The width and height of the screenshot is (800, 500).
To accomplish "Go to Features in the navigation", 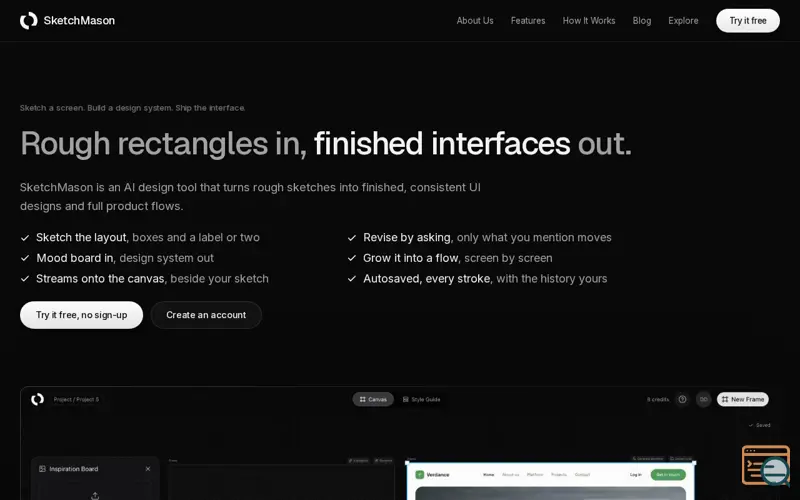I will tap(528, 20).
